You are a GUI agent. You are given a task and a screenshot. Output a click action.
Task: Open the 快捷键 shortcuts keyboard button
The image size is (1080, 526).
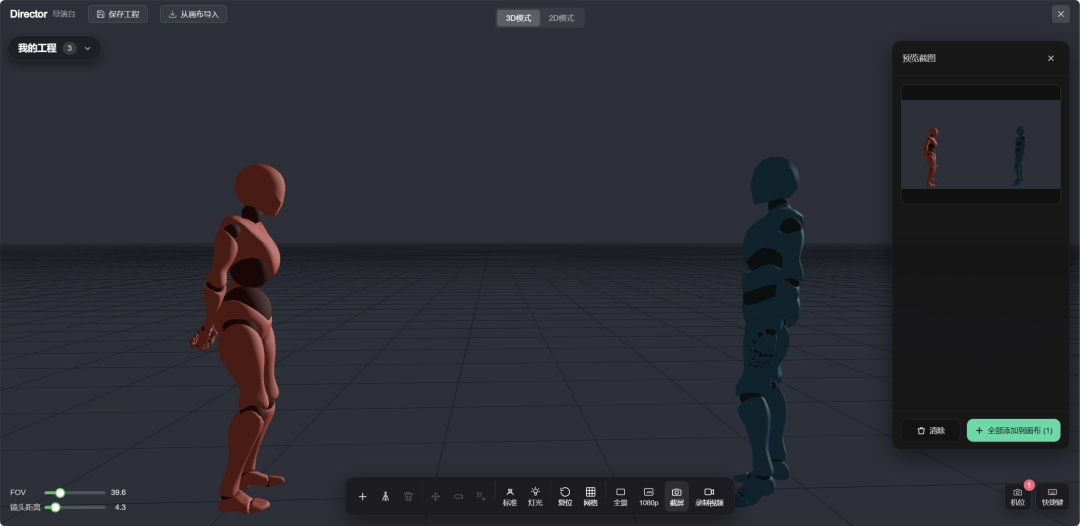coord(1052,496)
